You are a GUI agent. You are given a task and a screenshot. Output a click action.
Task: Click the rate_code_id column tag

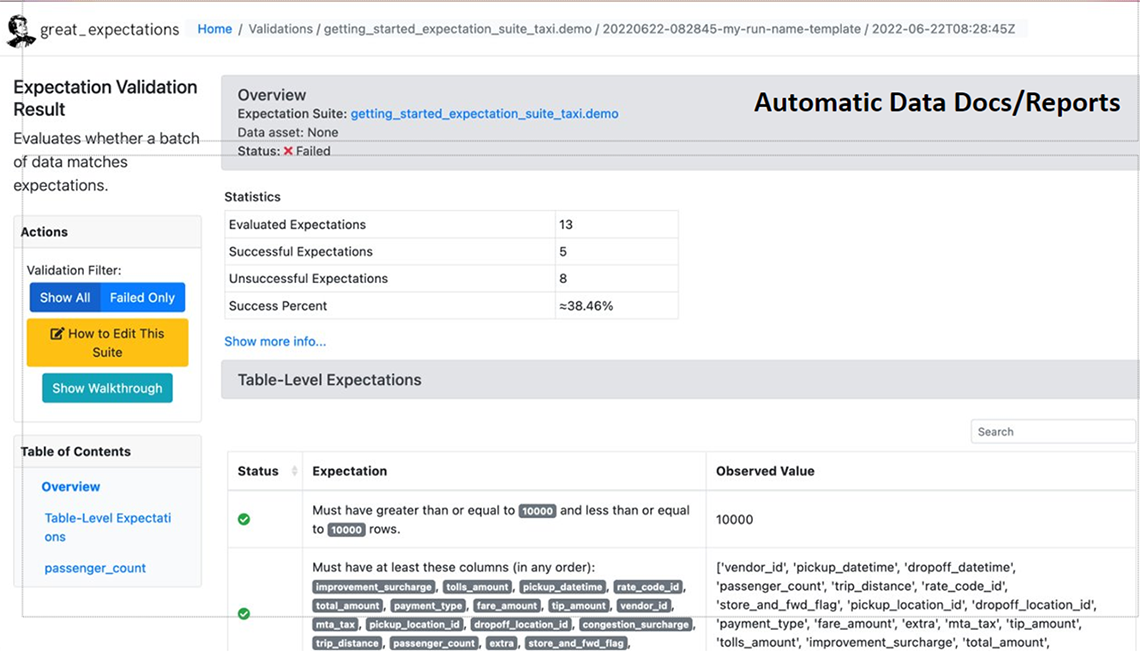pos(648,587)
